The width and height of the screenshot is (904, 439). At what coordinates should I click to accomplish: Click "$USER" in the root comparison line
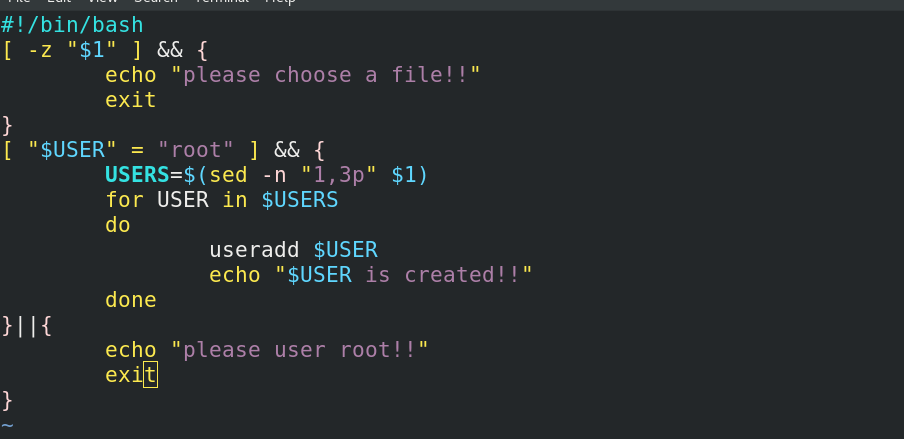tap(73, 150)
